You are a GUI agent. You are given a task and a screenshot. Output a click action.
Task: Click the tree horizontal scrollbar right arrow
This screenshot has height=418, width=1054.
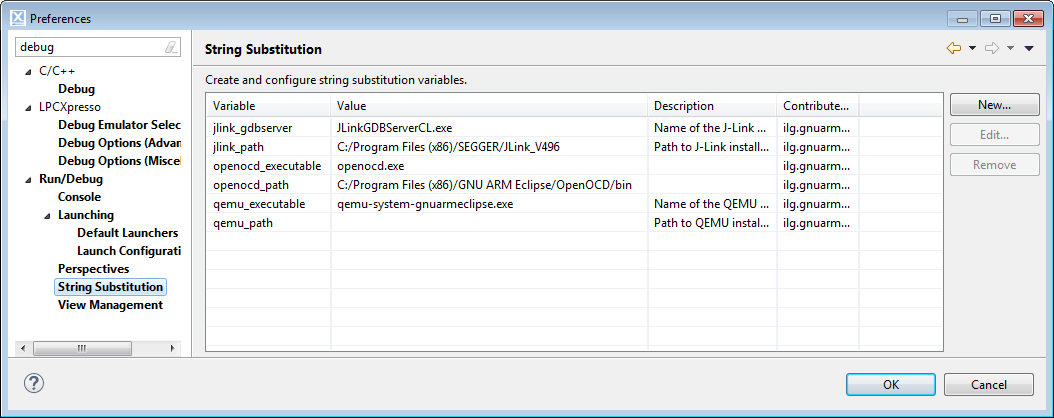172,348
